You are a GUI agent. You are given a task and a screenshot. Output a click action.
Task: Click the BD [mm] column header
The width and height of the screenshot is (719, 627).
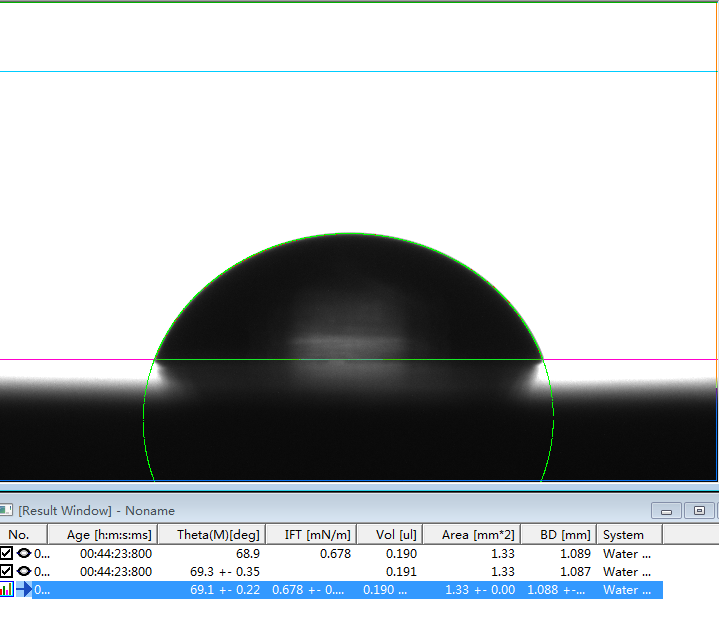(x=561, y=535)
